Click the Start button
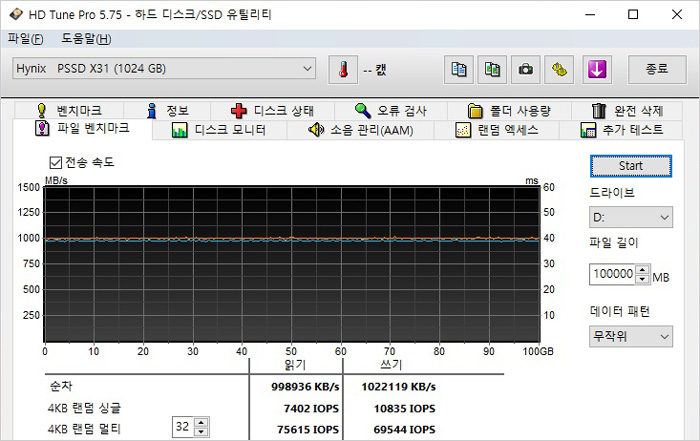700x441 pixels. coord(631,166)
